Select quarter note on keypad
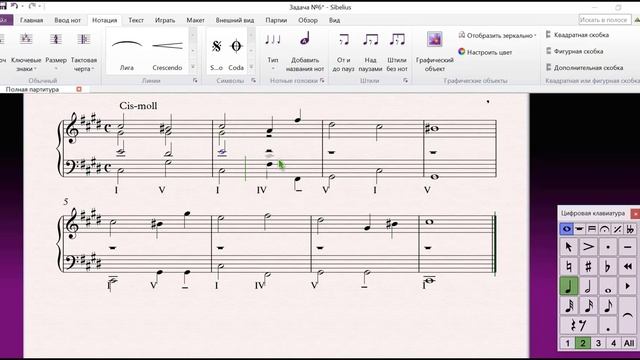The width and height of the screenshot is (640, 360). [569, 286]
